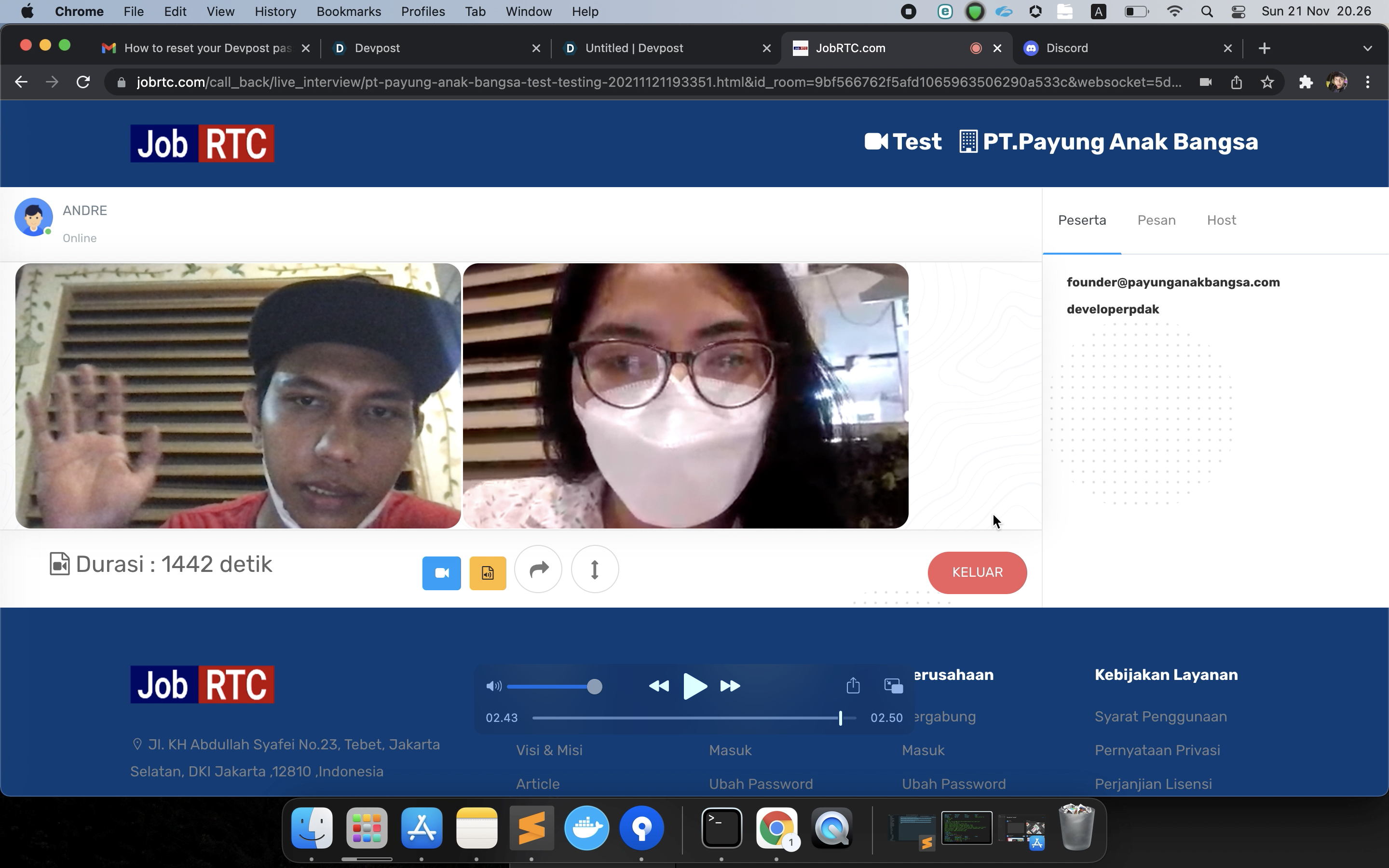Open Chrome three-dot menu
This screenshot has height=868, width=1389.
(1368, 82)
